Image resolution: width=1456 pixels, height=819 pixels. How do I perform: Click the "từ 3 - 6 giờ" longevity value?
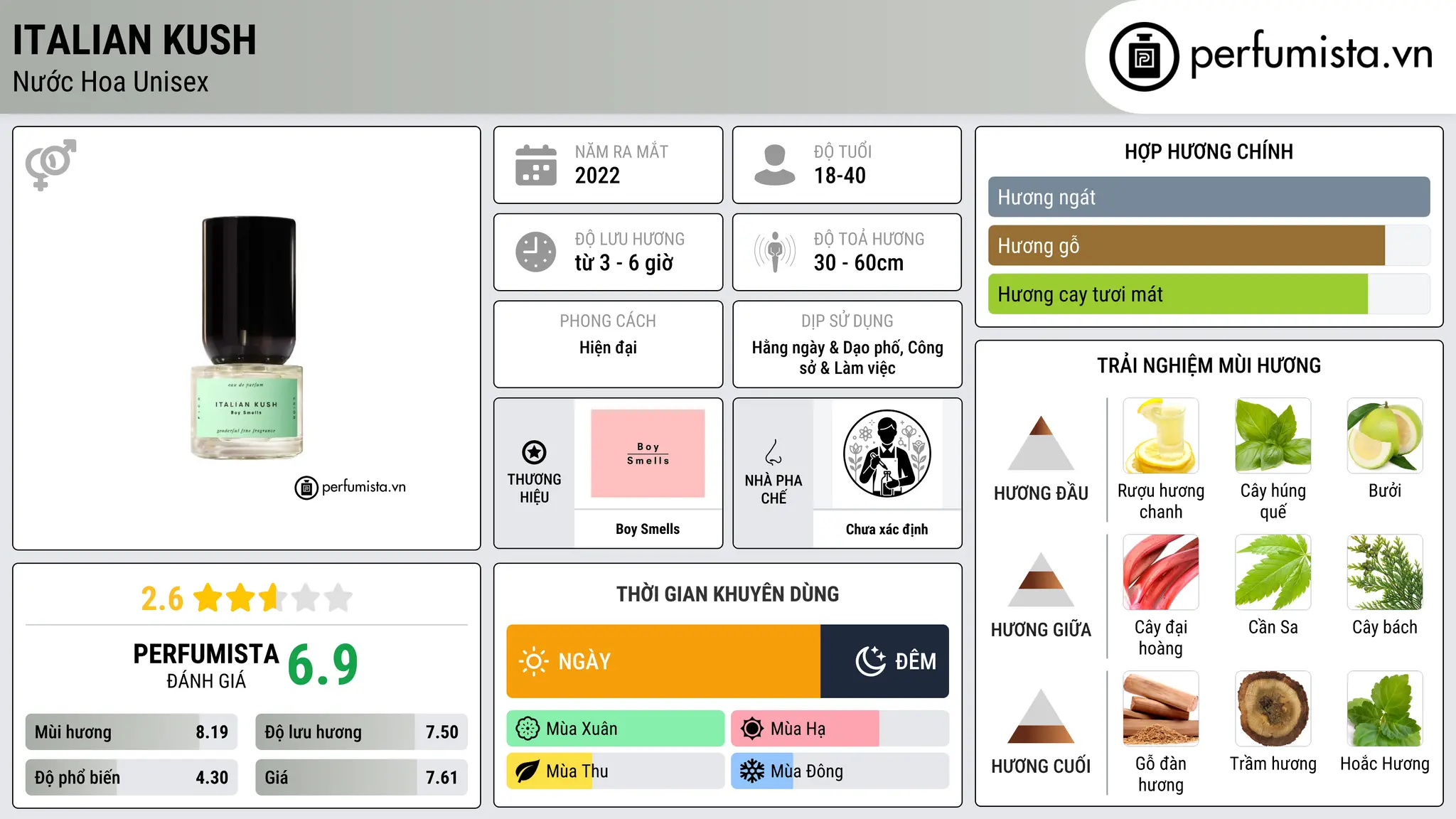[623, 263]
